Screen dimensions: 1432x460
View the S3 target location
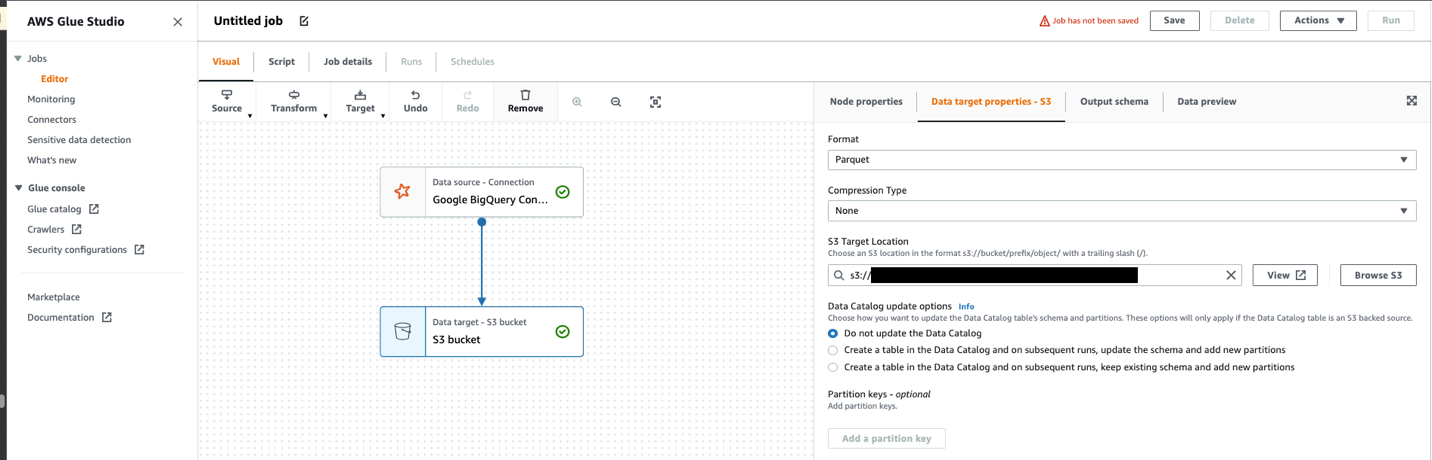coord(1285,275)
